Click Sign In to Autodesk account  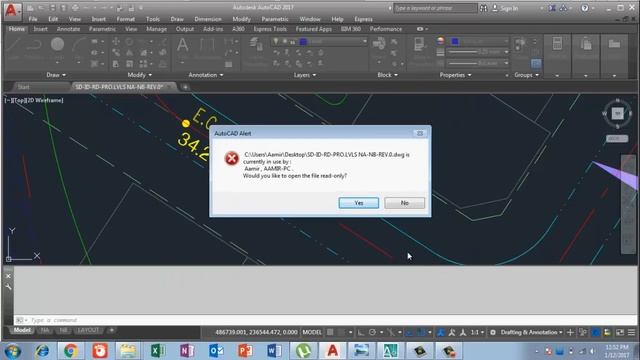tap(505, 8)
